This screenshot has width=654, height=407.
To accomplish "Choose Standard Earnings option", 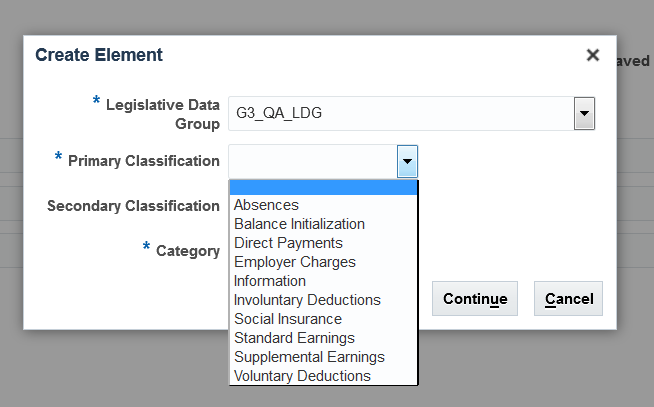I will point(294,338).
